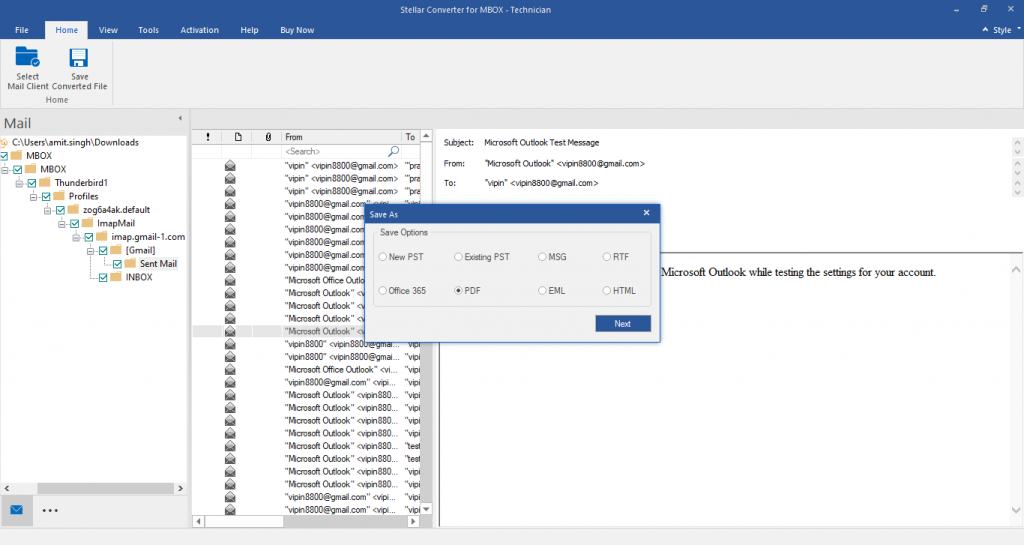This screenshot has width=1024, height=545.
Task: Select the Existing PST radio option
Action: point(482,257)
